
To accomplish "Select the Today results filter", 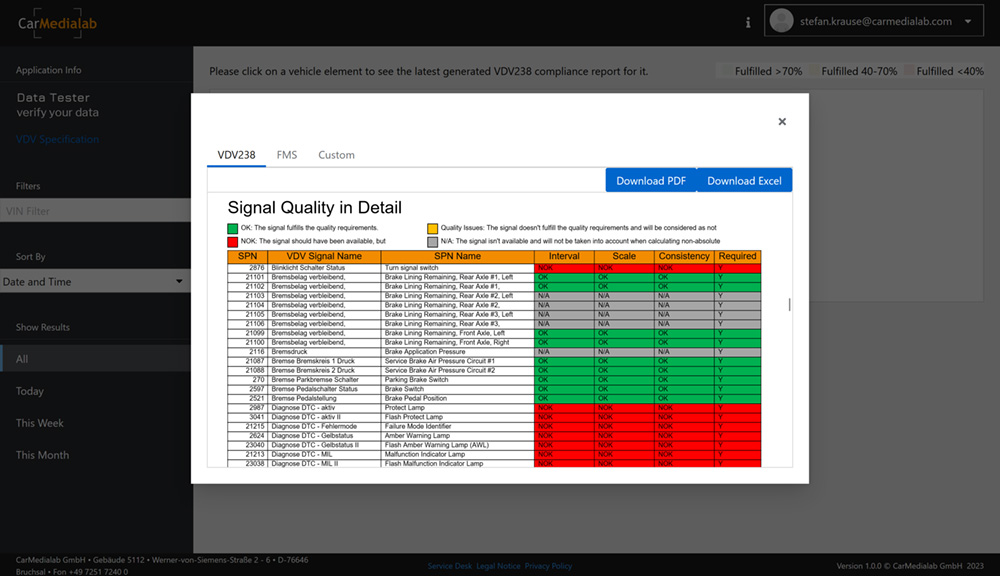I will 30,391.
